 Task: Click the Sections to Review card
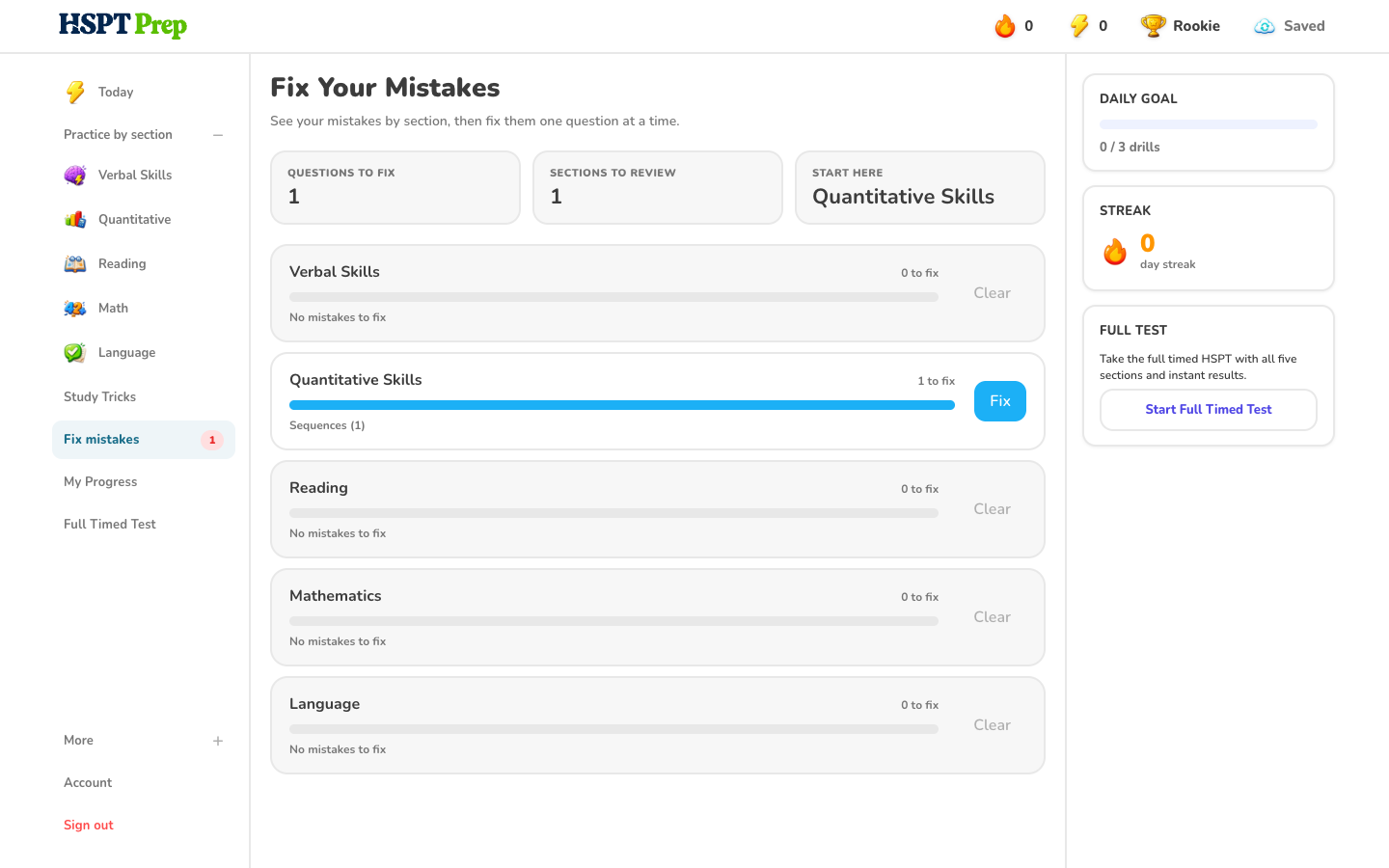tap(658, 187)
